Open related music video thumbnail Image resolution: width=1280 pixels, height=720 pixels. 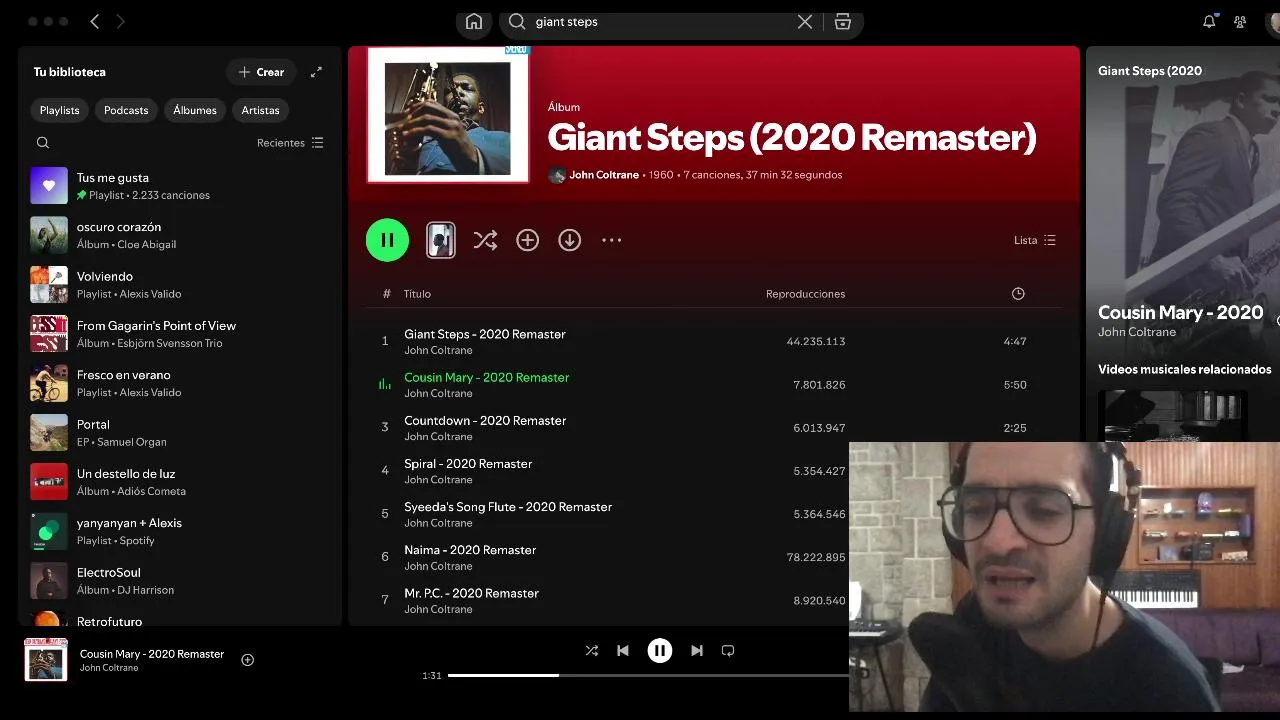(x=1173, y=416)
